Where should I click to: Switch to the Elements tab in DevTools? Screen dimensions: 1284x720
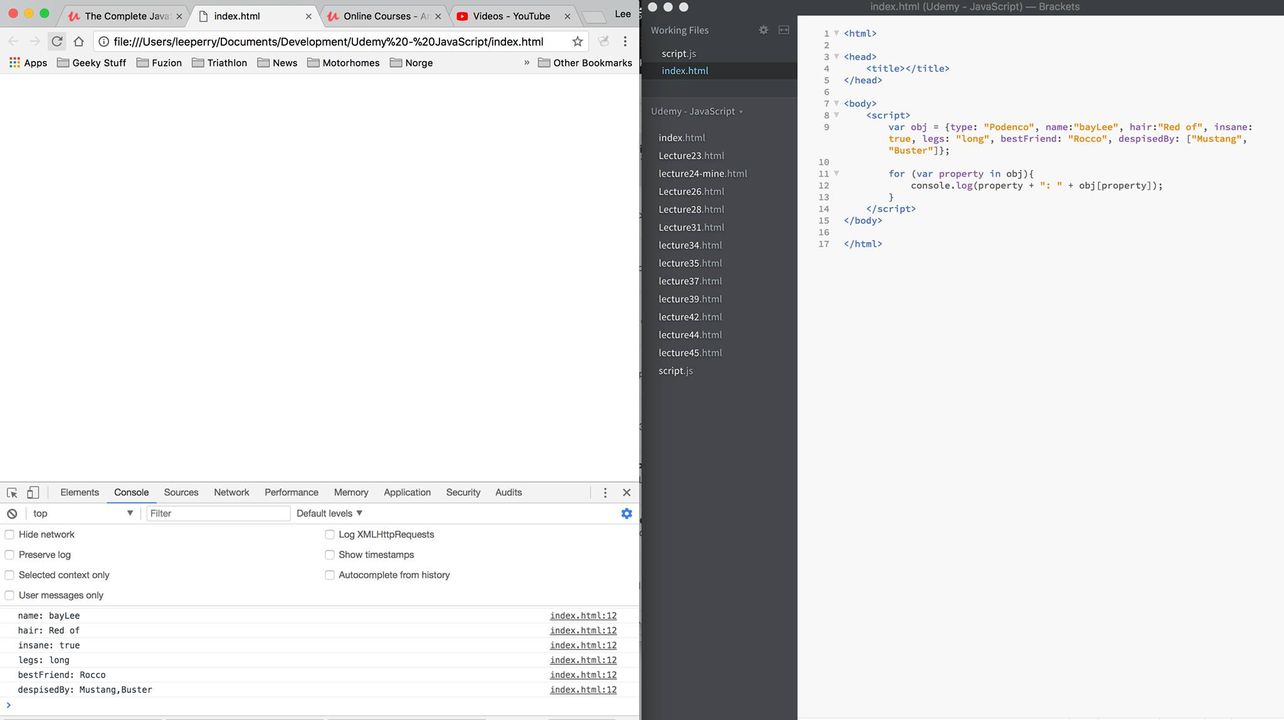(79, 493)
